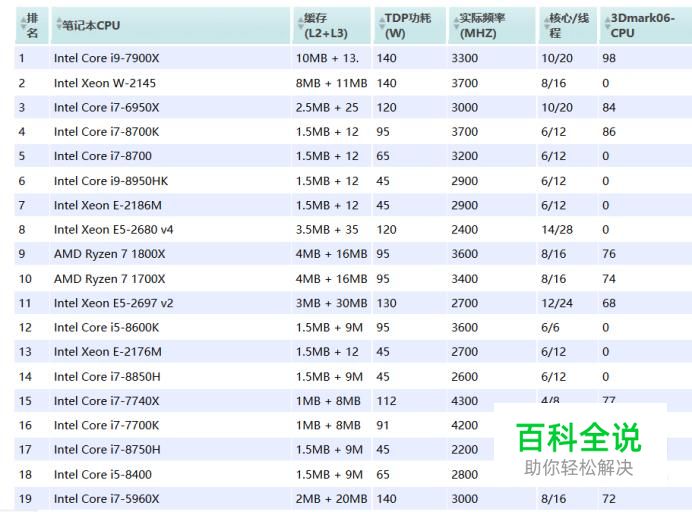Click the 2MB + 20MB cache cell

(331, 499)
